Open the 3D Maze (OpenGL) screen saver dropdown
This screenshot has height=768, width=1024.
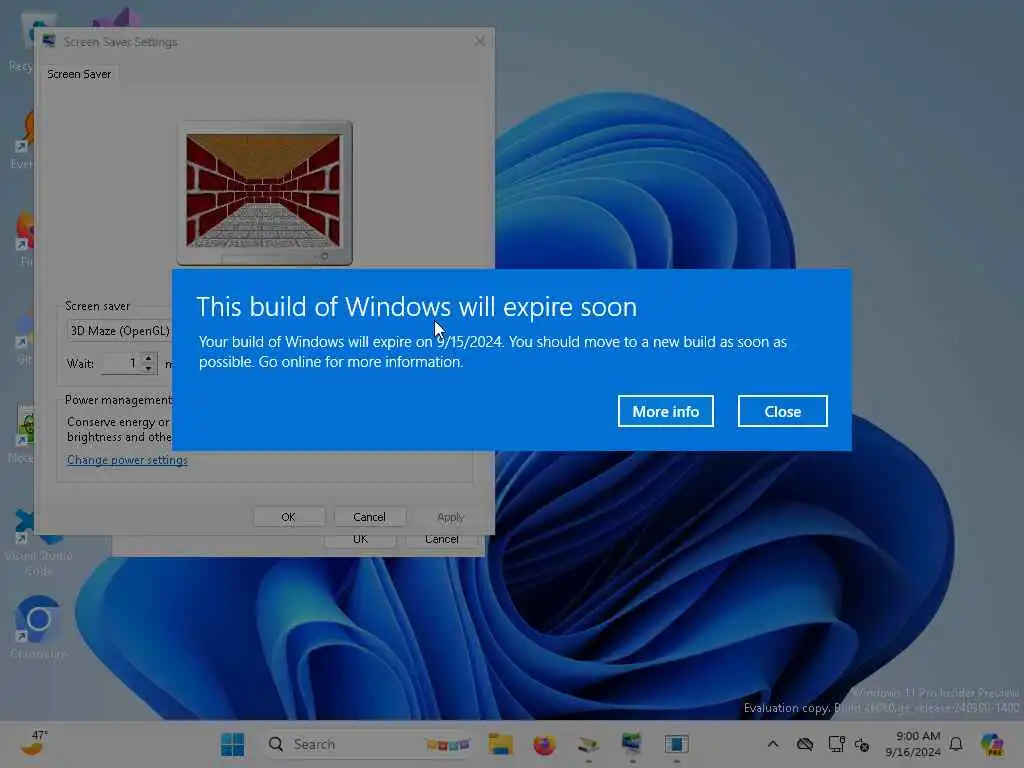click(120, 330)
